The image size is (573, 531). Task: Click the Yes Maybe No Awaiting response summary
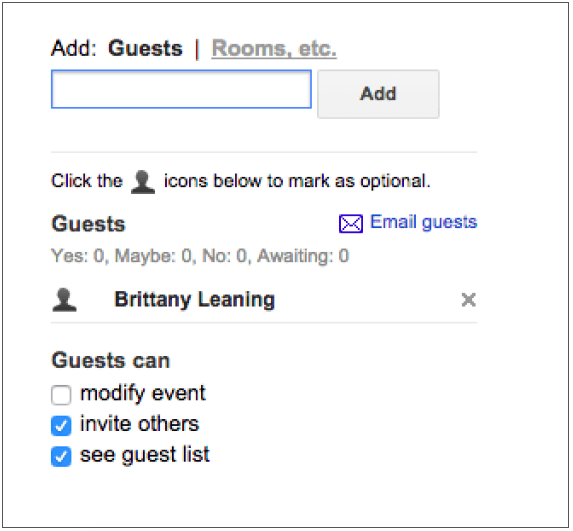pos(200,256)
